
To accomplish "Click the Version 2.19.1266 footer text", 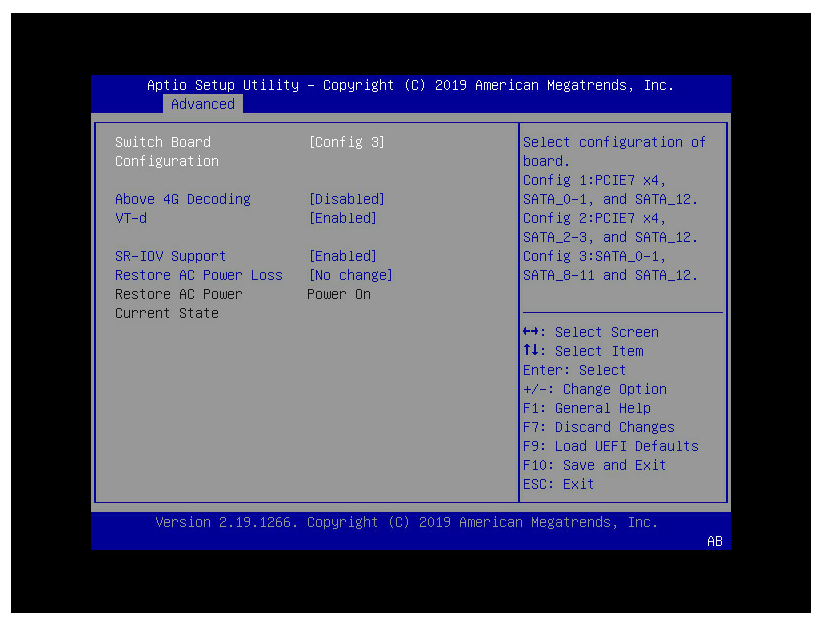I will (406, 522).
